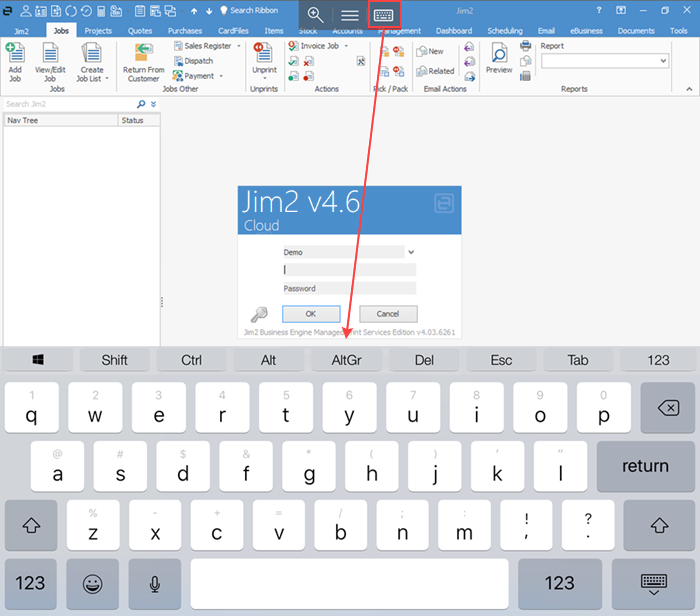The image size is (700, 616).
Task: Click Related in Email Actions
Action: pos(435,71)
